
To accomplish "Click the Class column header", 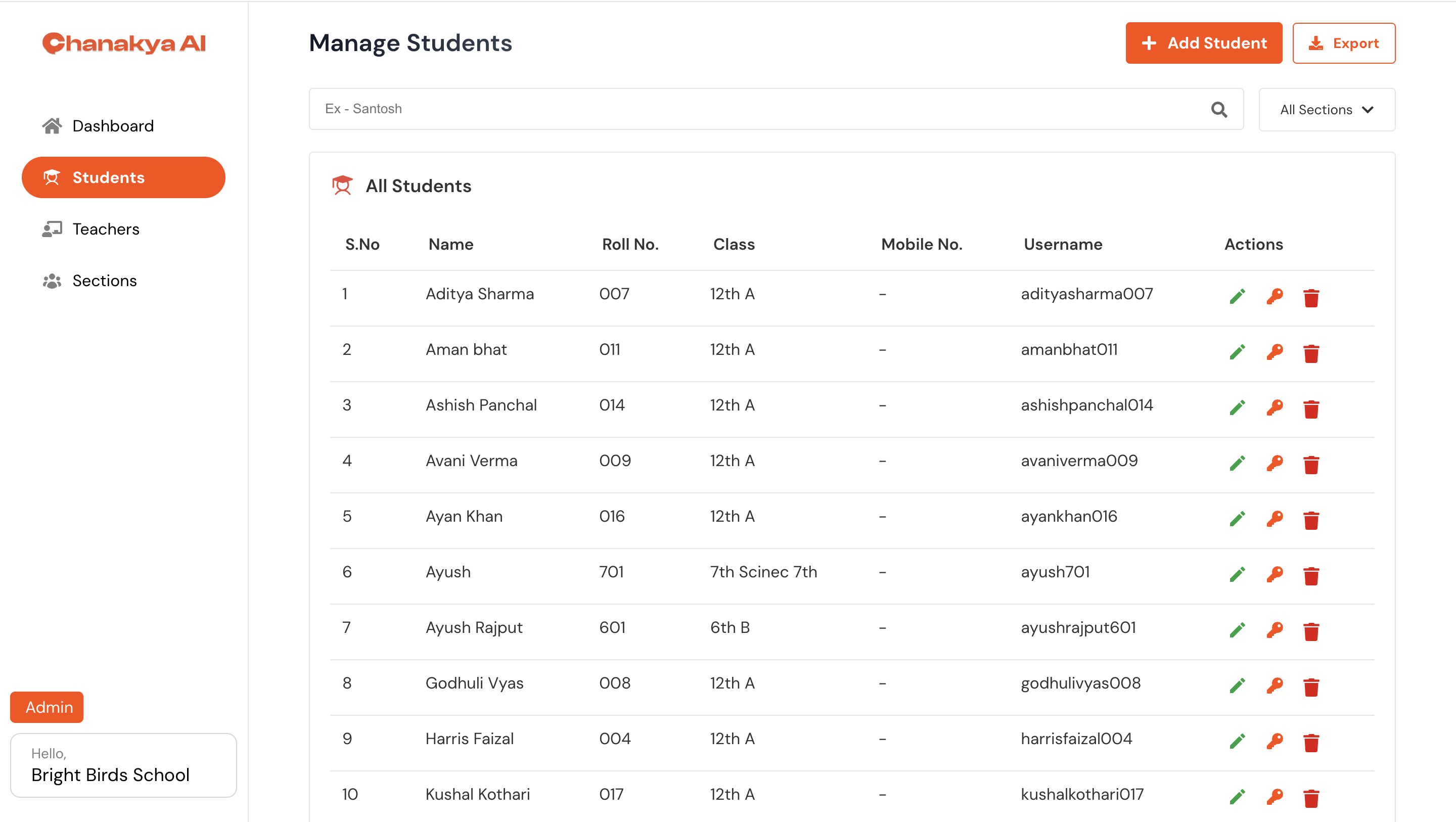I will click(734, 244).
